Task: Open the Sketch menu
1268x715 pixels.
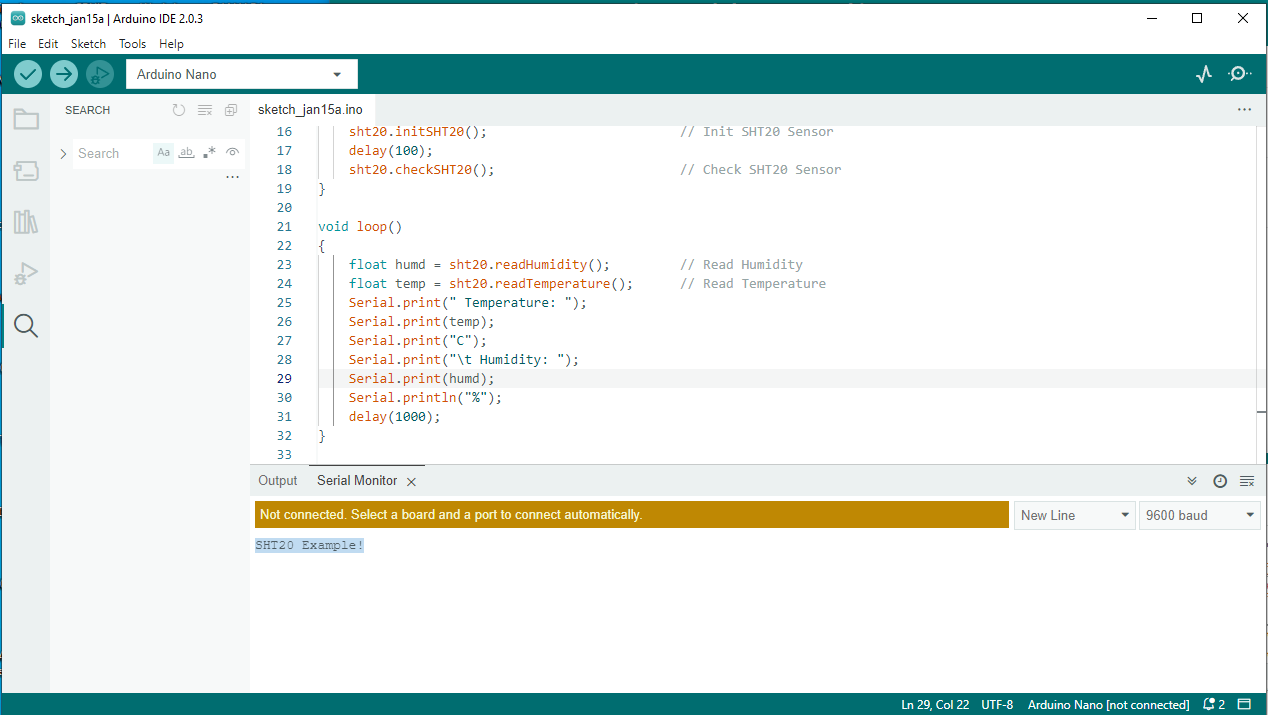Action: pyautogui.click(x=88, y=44)
